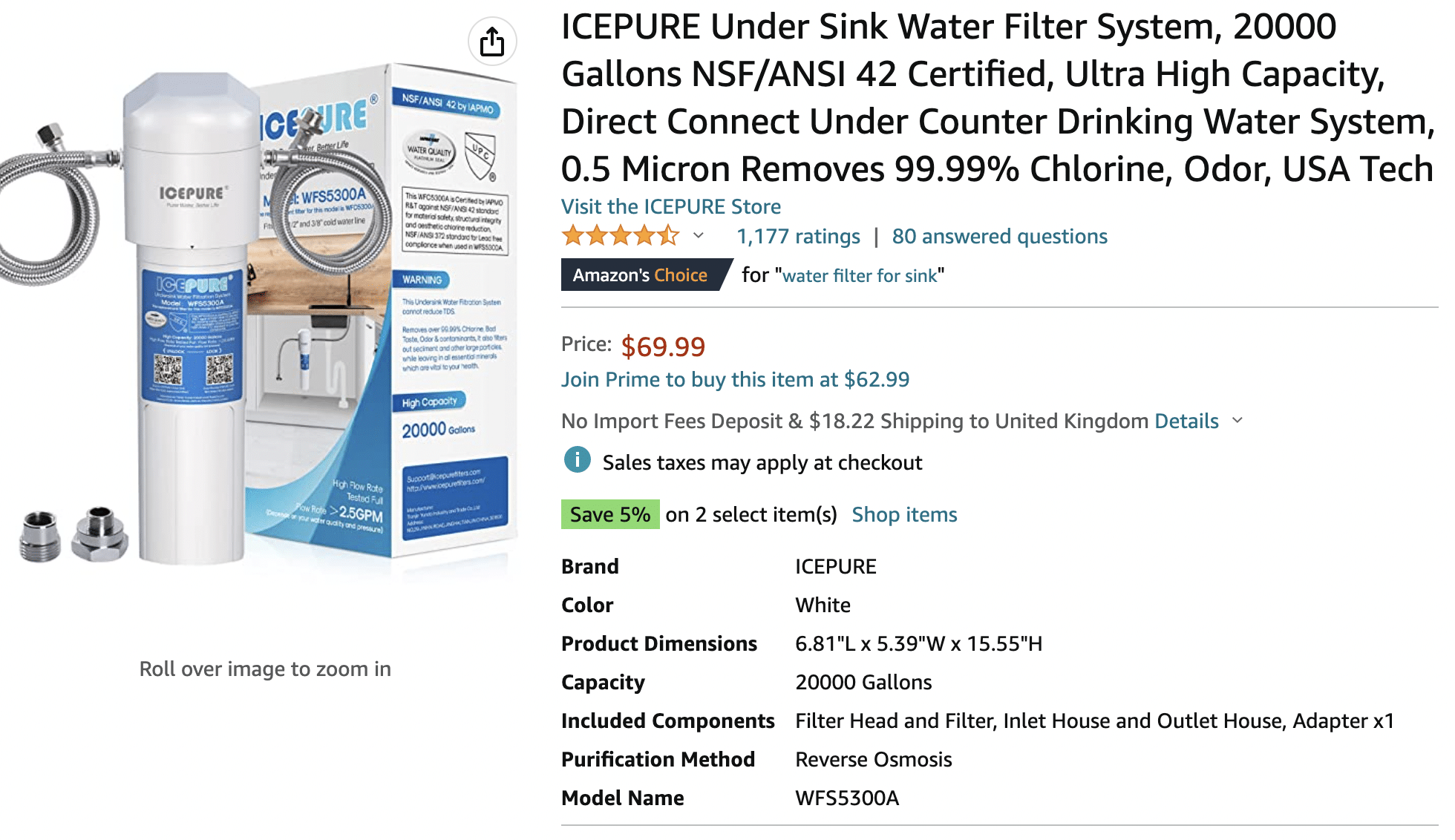The image size is (1455, 840).
Task: Expand the shipping Details chevron
Action: pyautogui.click(x=1237, y=420)
